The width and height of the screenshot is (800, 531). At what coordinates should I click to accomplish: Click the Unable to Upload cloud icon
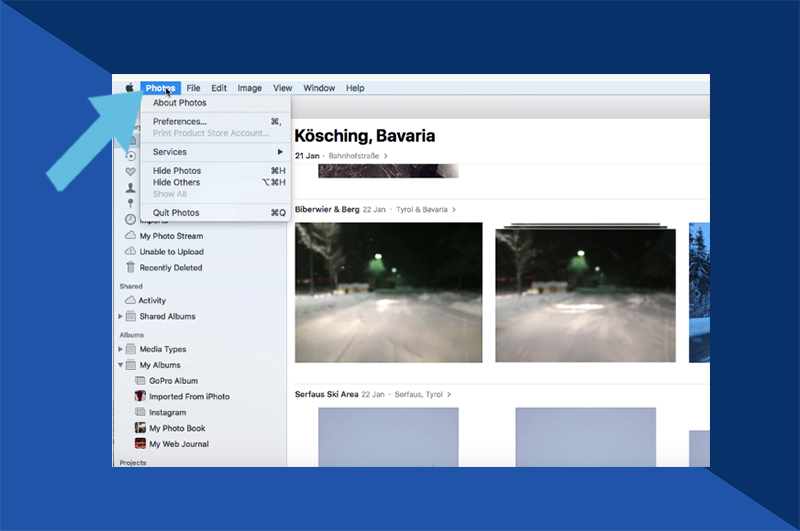pos(131,251)
